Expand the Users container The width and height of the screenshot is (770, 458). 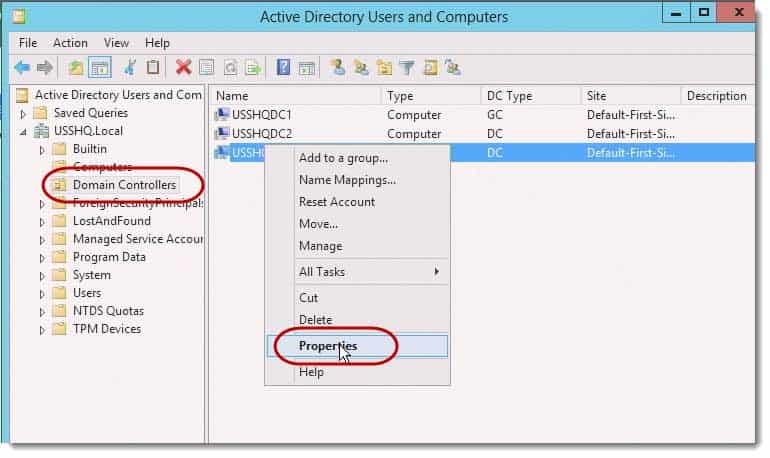tap(42, 294)
